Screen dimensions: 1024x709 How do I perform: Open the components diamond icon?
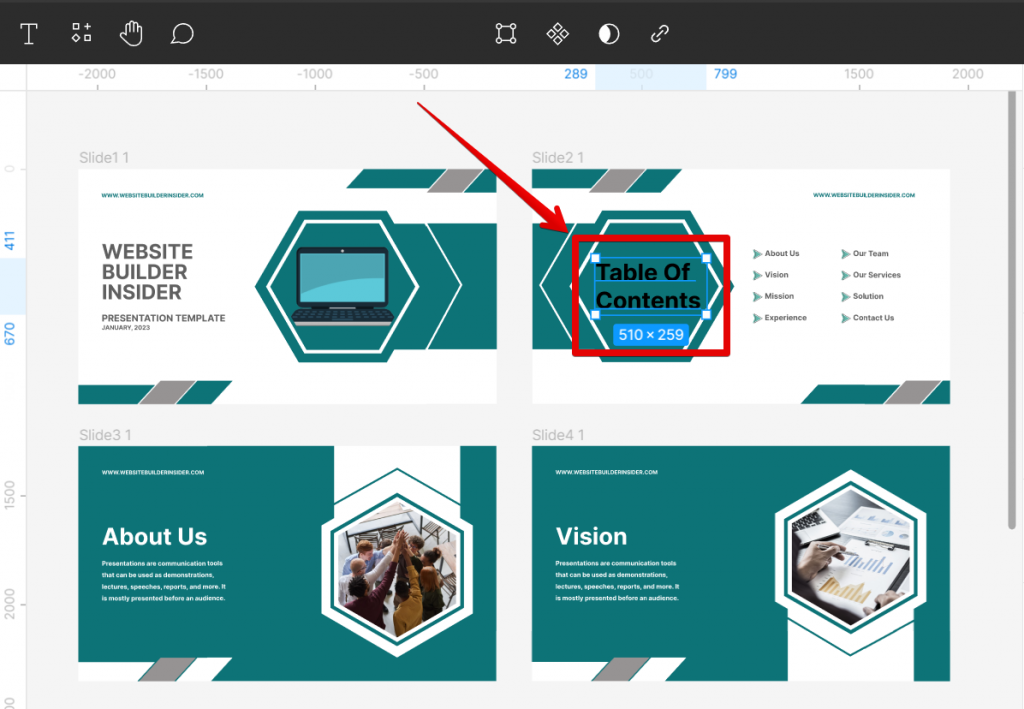(x=557, y=33)
